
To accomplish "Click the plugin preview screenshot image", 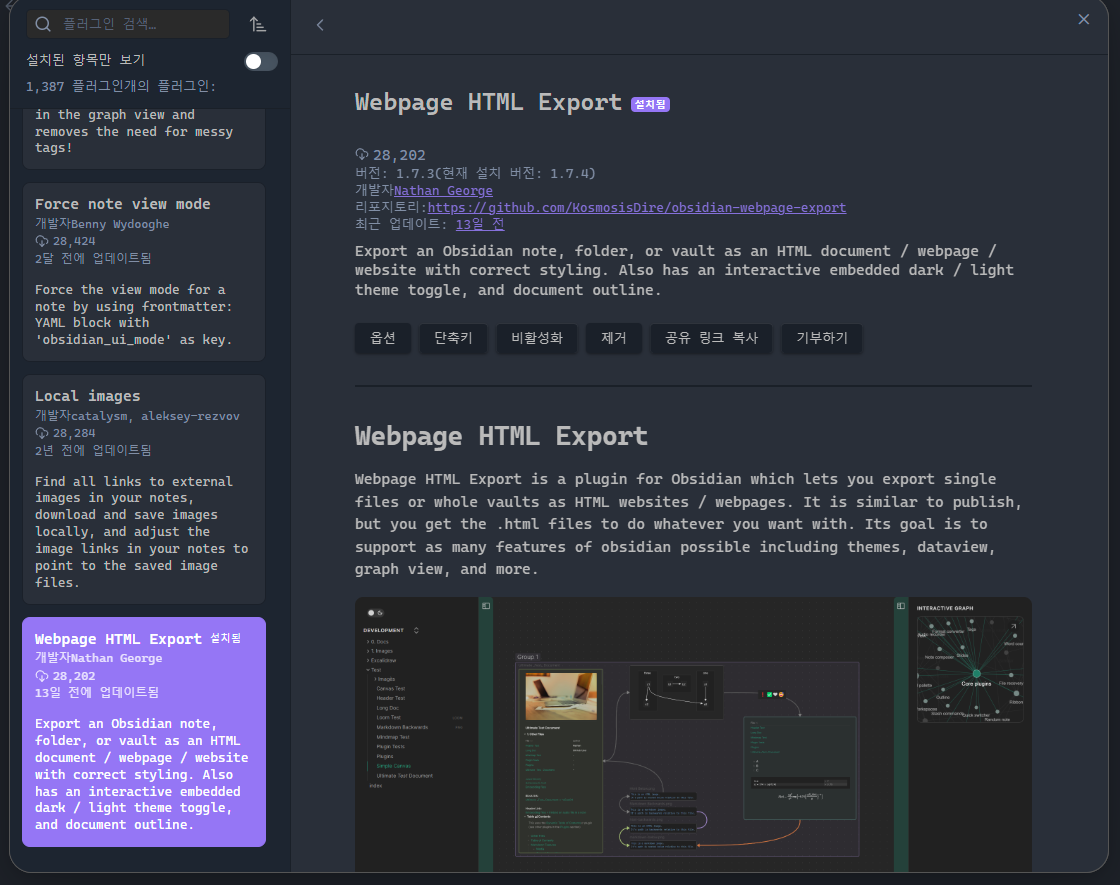I will [693, 734].
